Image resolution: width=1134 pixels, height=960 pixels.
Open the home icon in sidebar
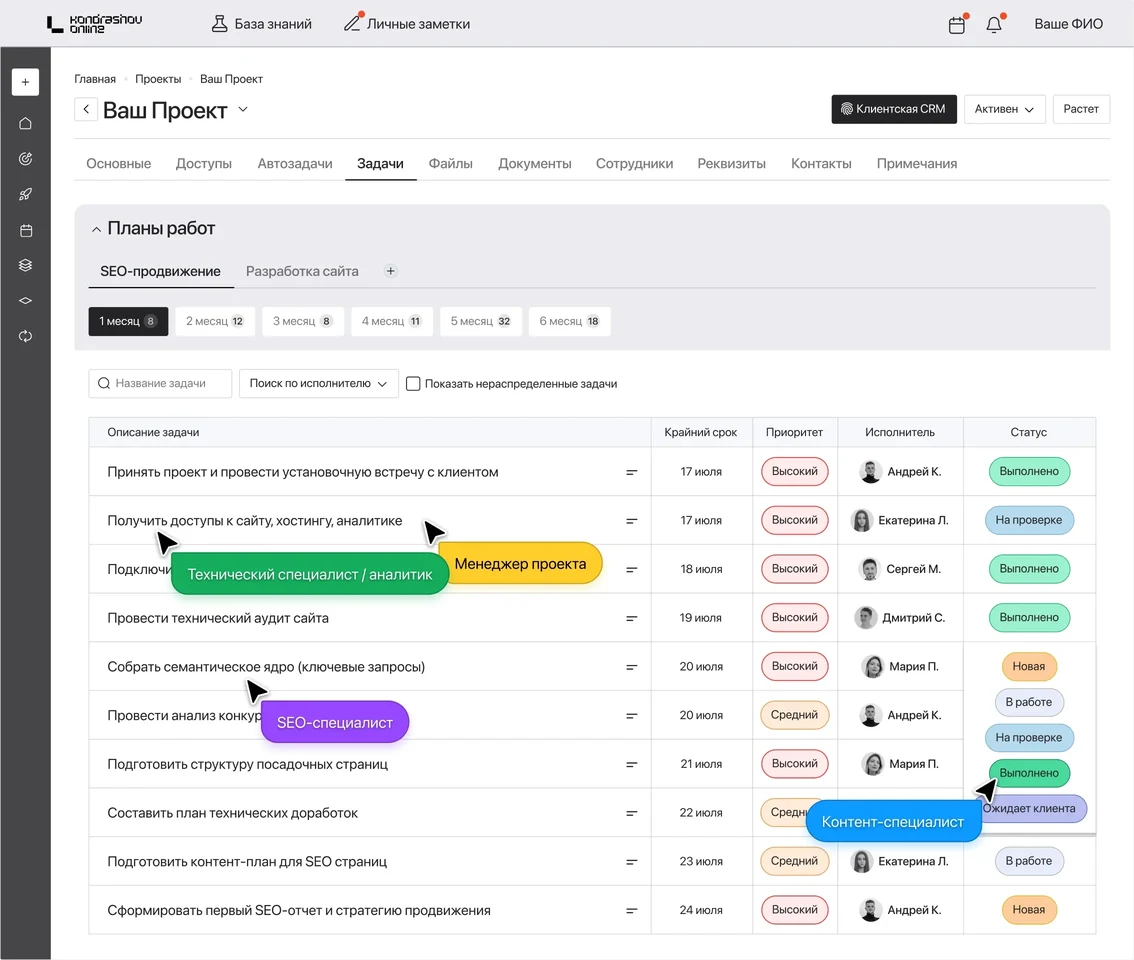coord(25,123)
